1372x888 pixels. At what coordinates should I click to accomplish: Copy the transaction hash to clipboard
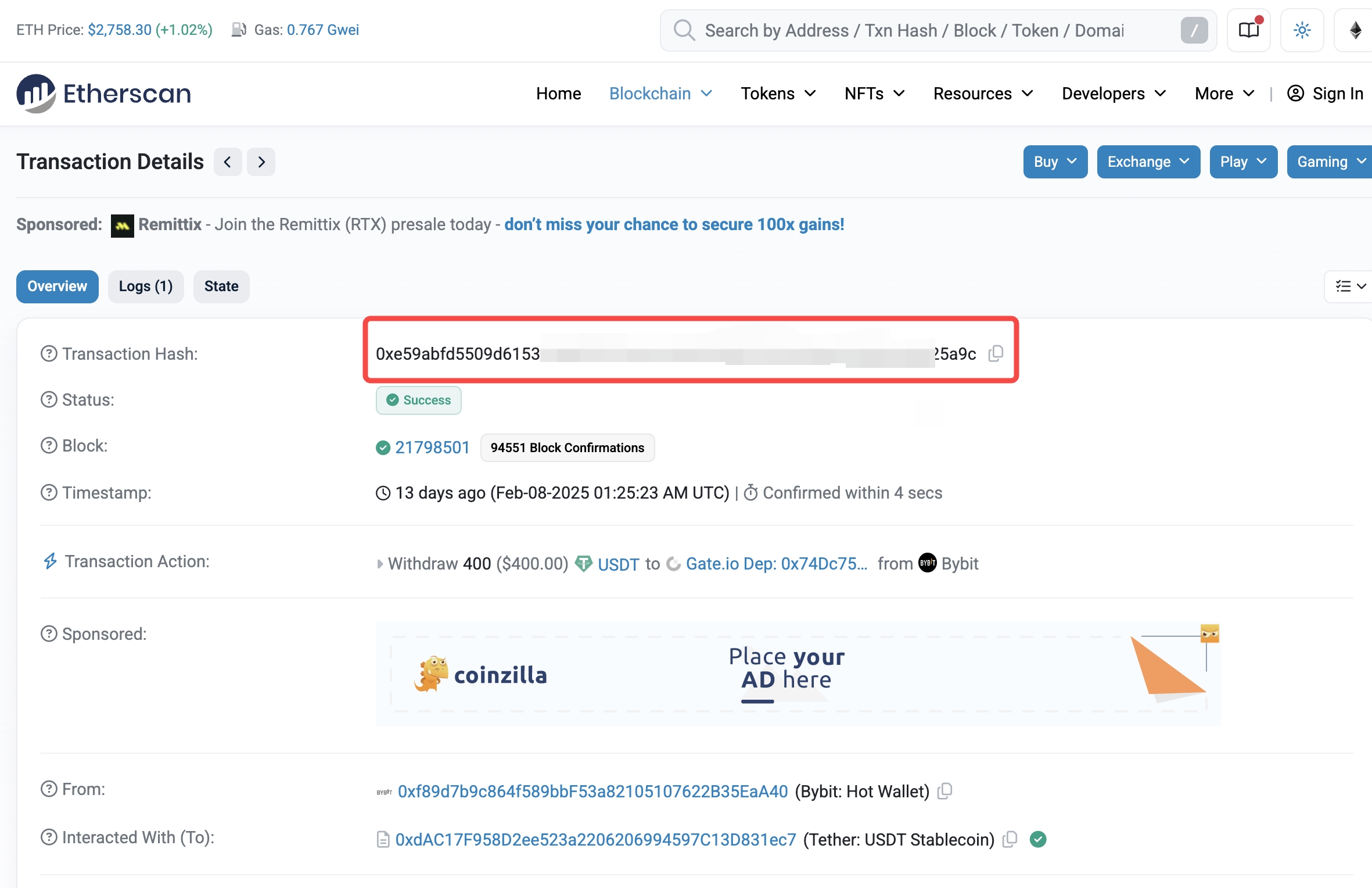996,353
